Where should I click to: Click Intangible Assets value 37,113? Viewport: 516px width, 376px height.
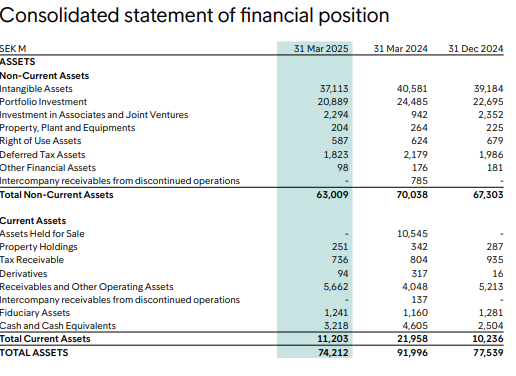[334, 89]
